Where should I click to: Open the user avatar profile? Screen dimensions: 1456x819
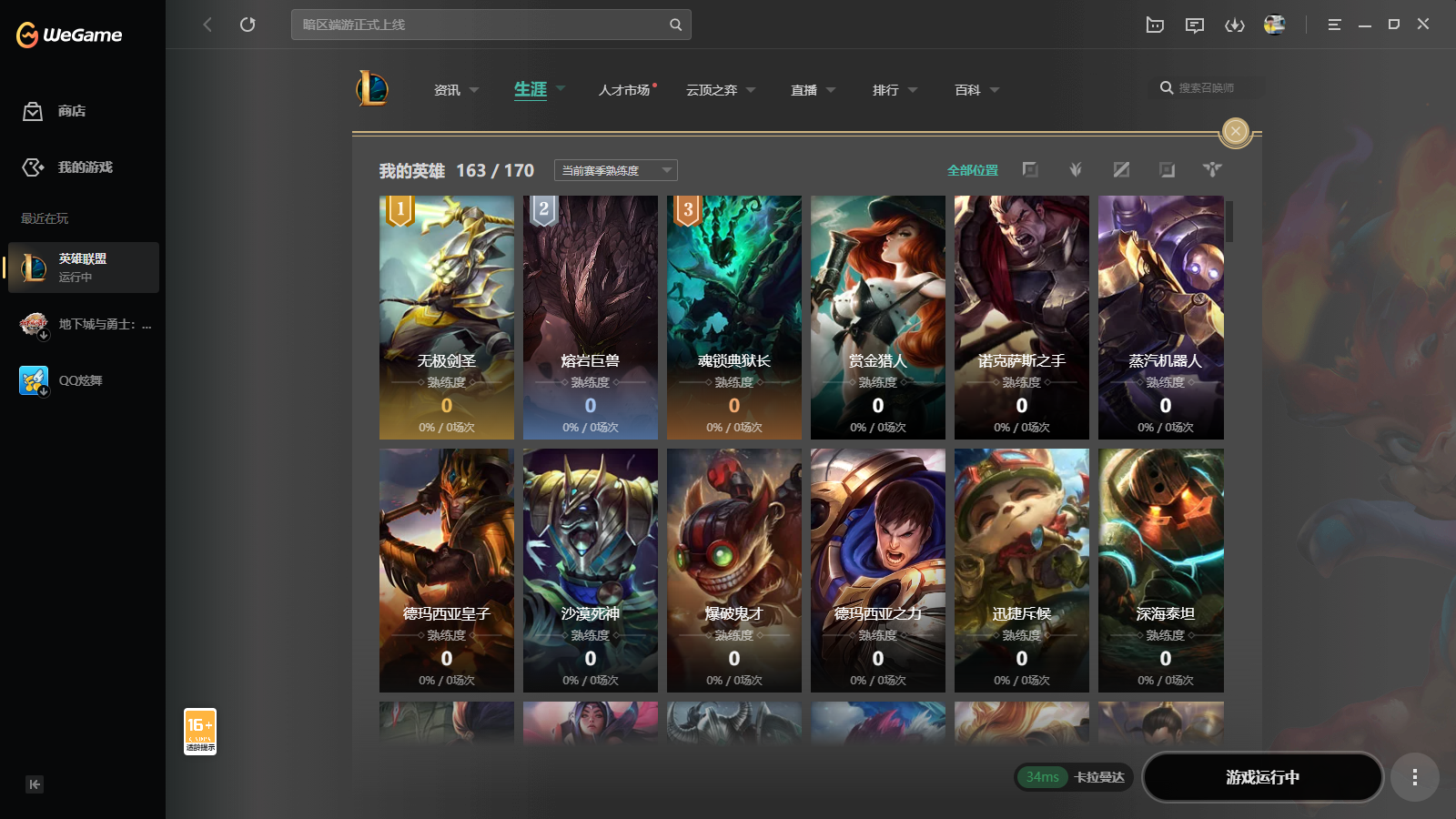pos(1275,25)
